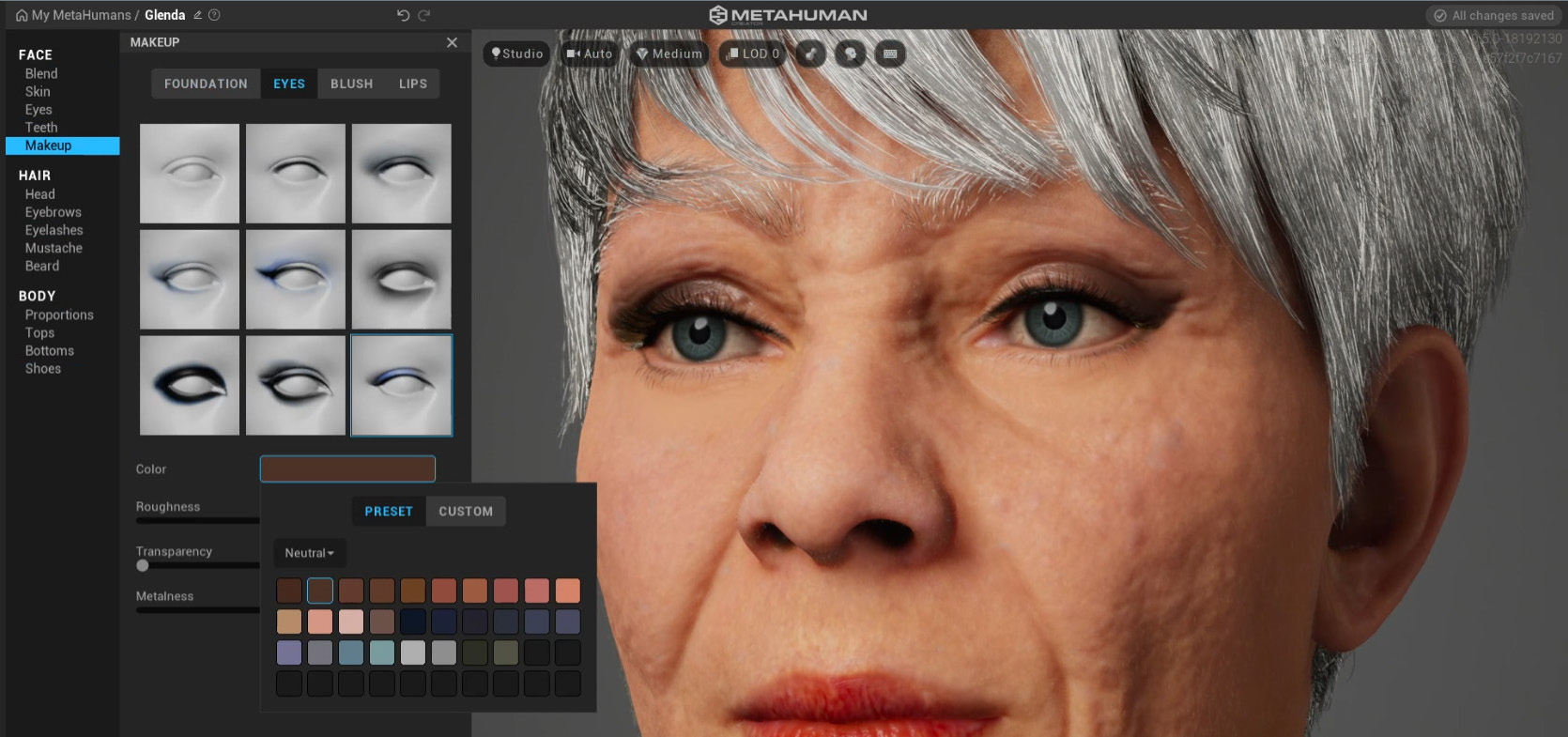This screenshot has width=1568, height=737.
Task: Open the help question-mark icon beside Glenda
Action: click(x=214, y=15)
